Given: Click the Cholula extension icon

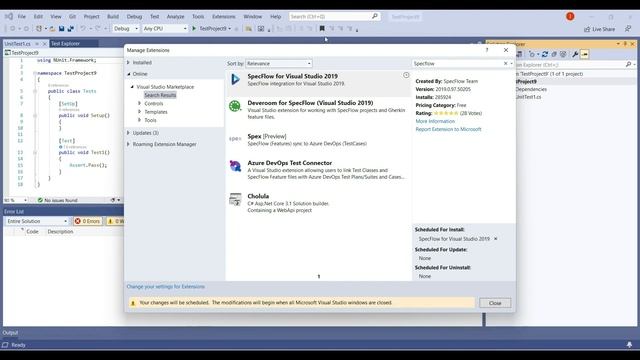Looking at the screenshot, I should (x=235, y=199).
